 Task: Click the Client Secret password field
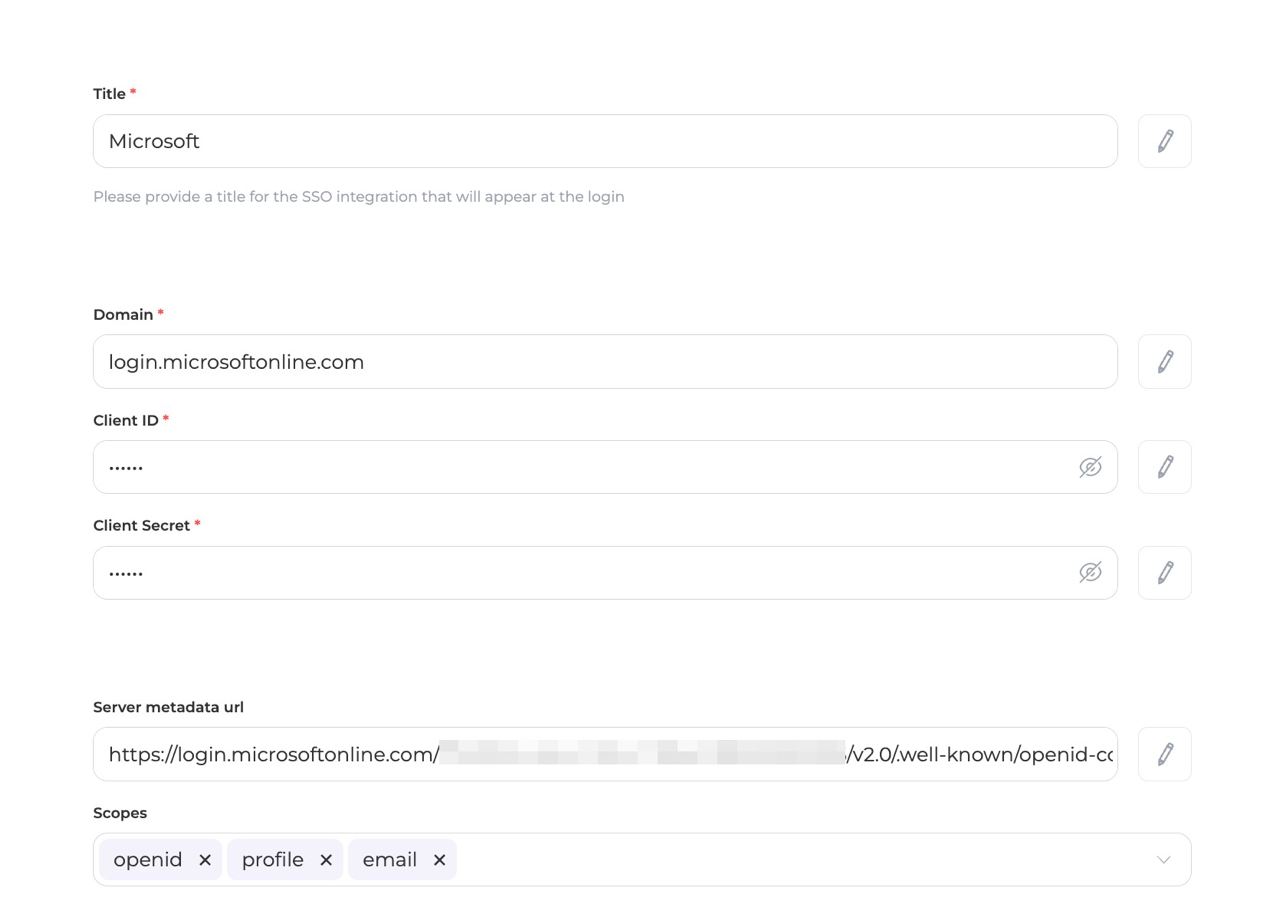[x=580, y=573]
